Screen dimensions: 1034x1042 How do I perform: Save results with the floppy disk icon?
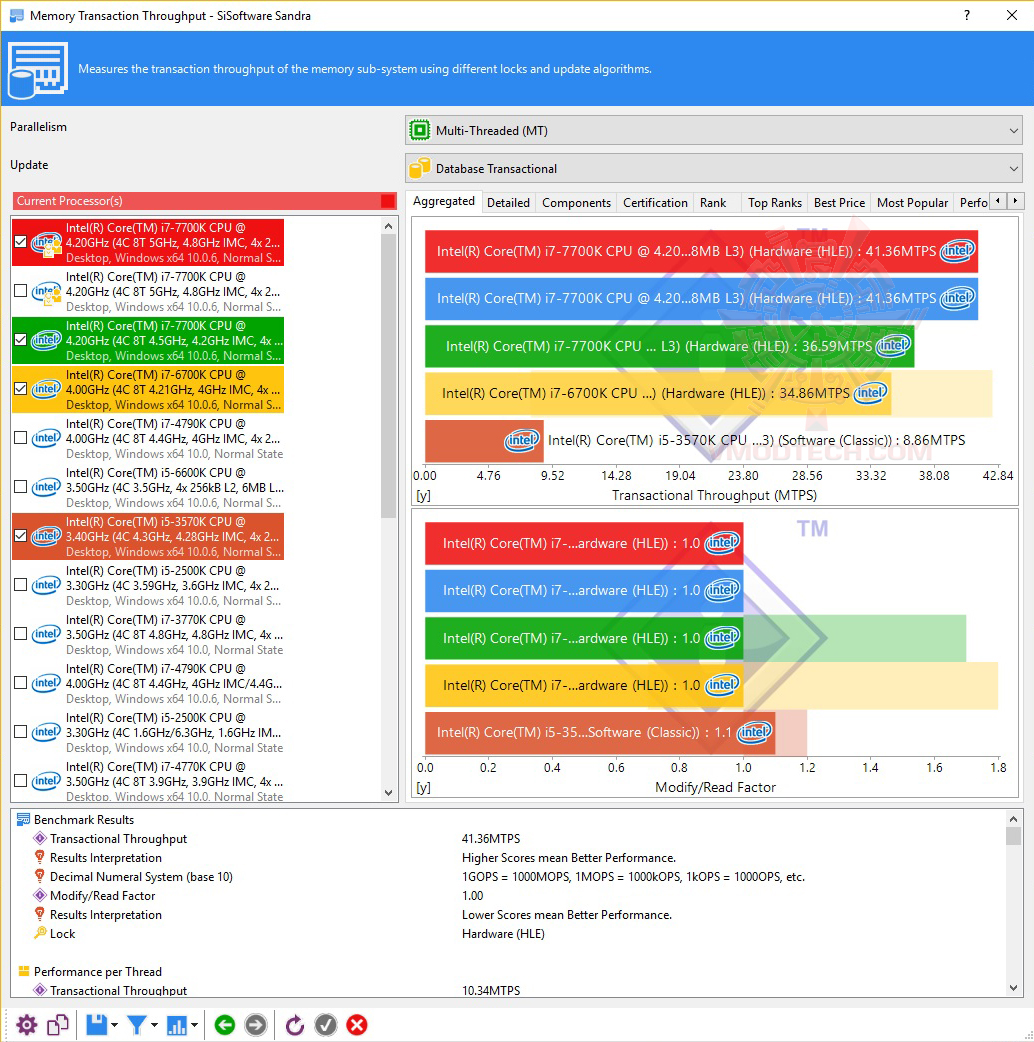pos(97,1025)
